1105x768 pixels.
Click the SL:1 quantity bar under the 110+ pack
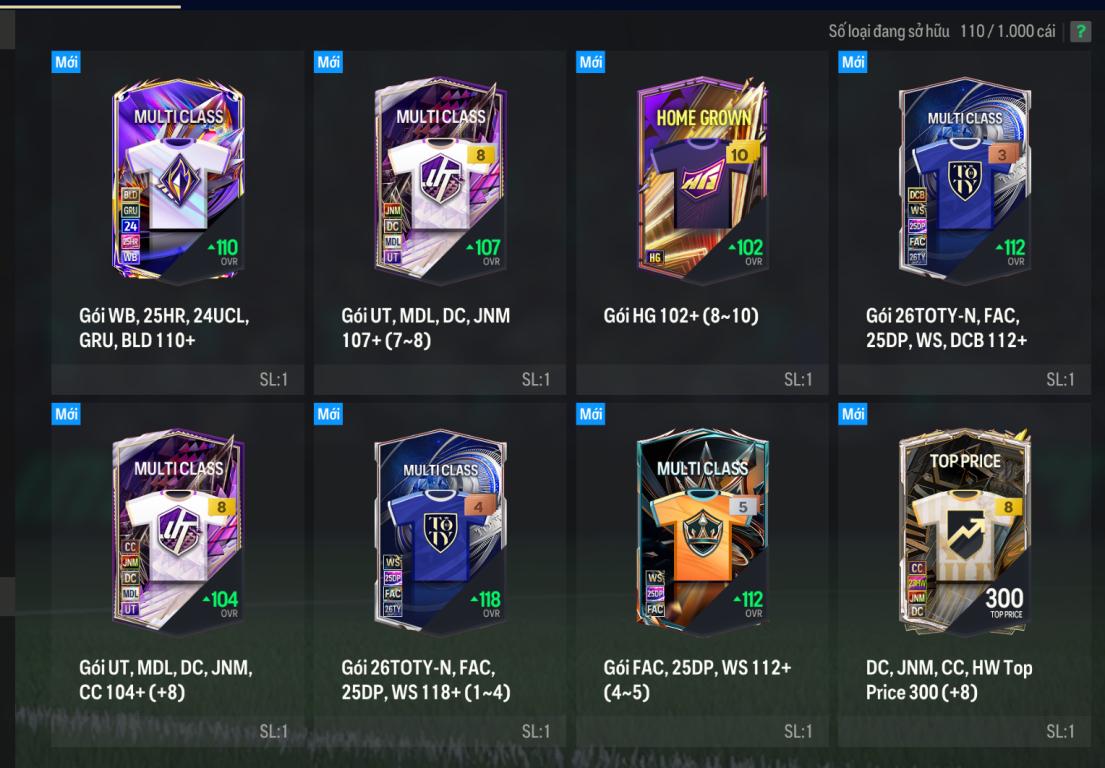tap(178, 380)
